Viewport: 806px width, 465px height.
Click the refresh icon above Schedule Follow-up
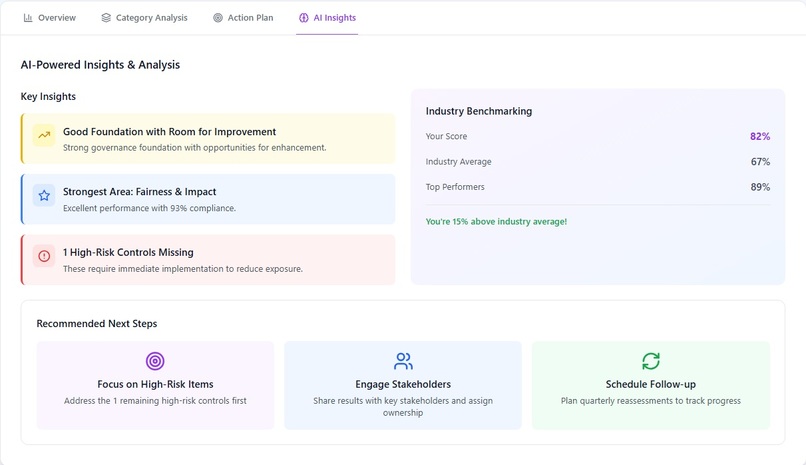tap(651, 361)
